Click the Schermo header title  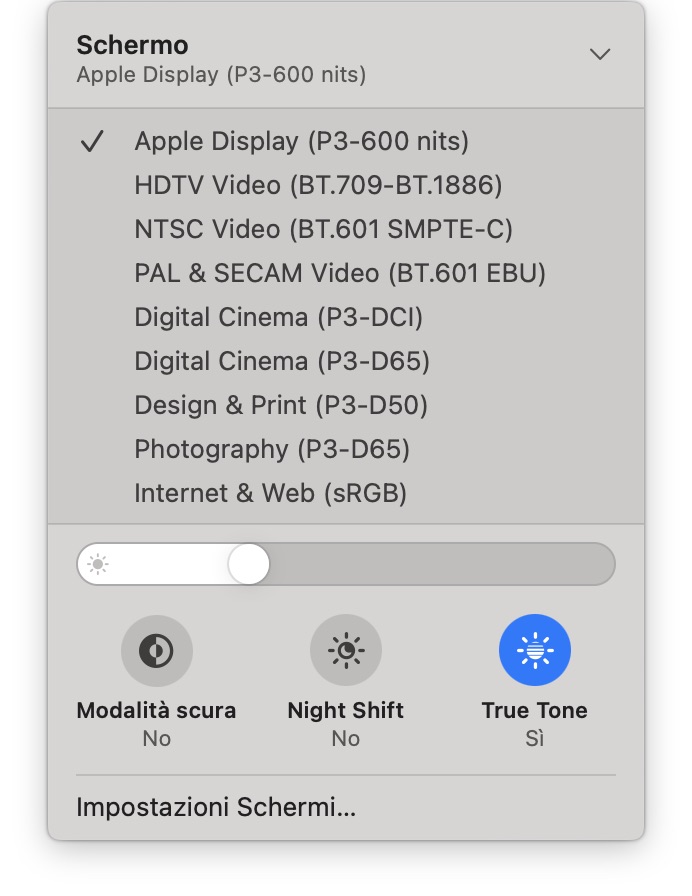coord(133,45)
